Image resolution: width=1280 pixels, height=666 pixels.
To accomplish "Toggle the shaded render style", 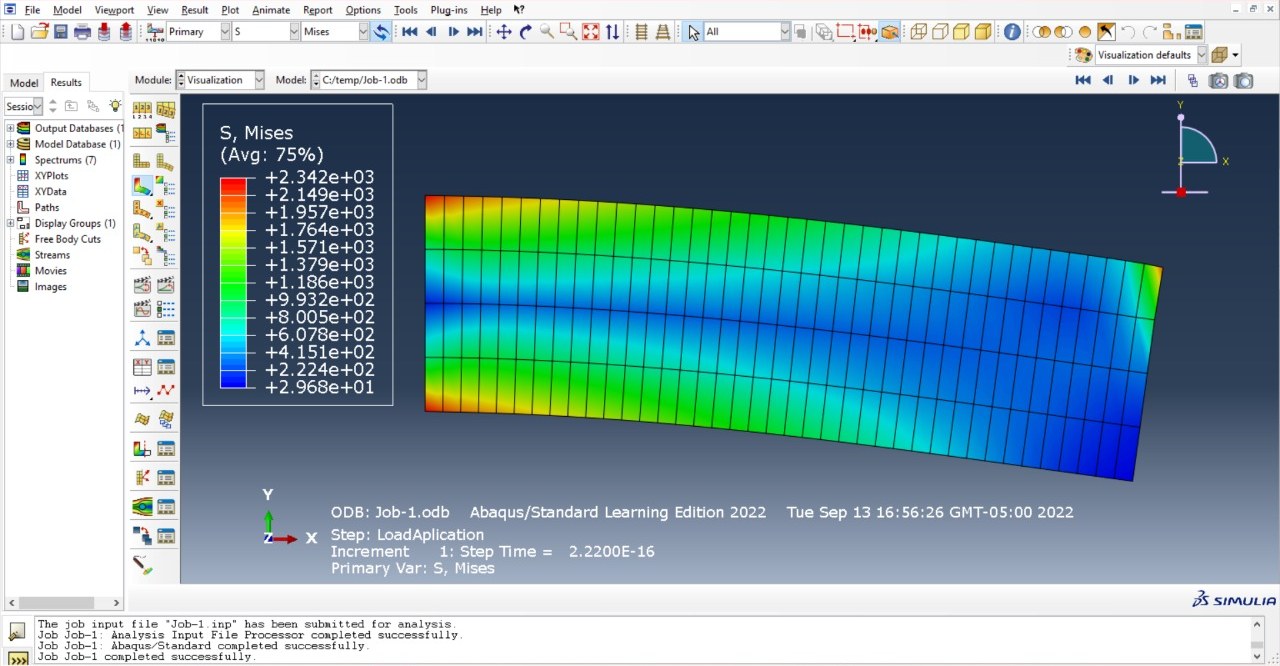I will coord(983,32).
